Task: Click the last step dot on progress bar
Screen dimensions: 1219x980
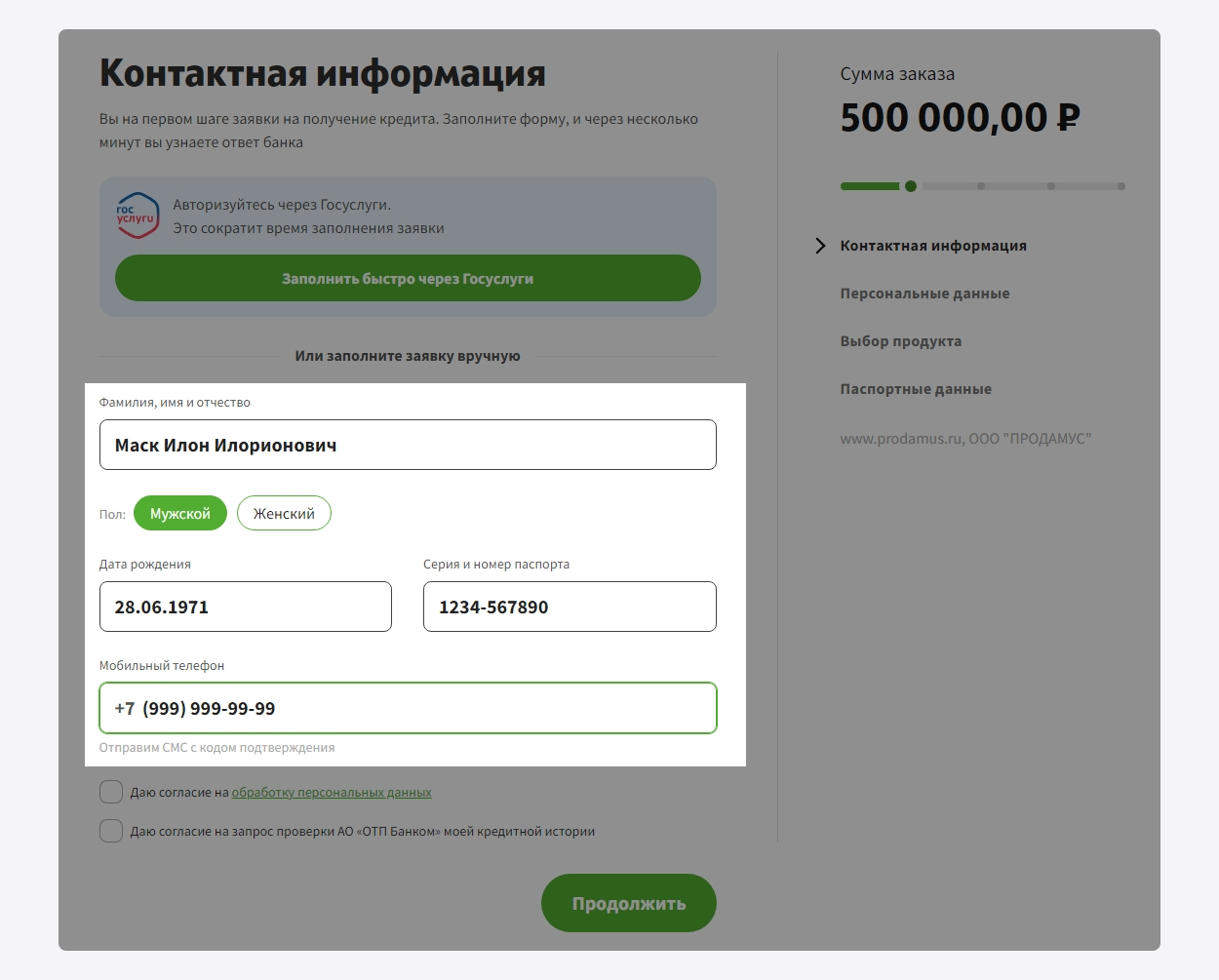Action: [x=1121, y=186]
